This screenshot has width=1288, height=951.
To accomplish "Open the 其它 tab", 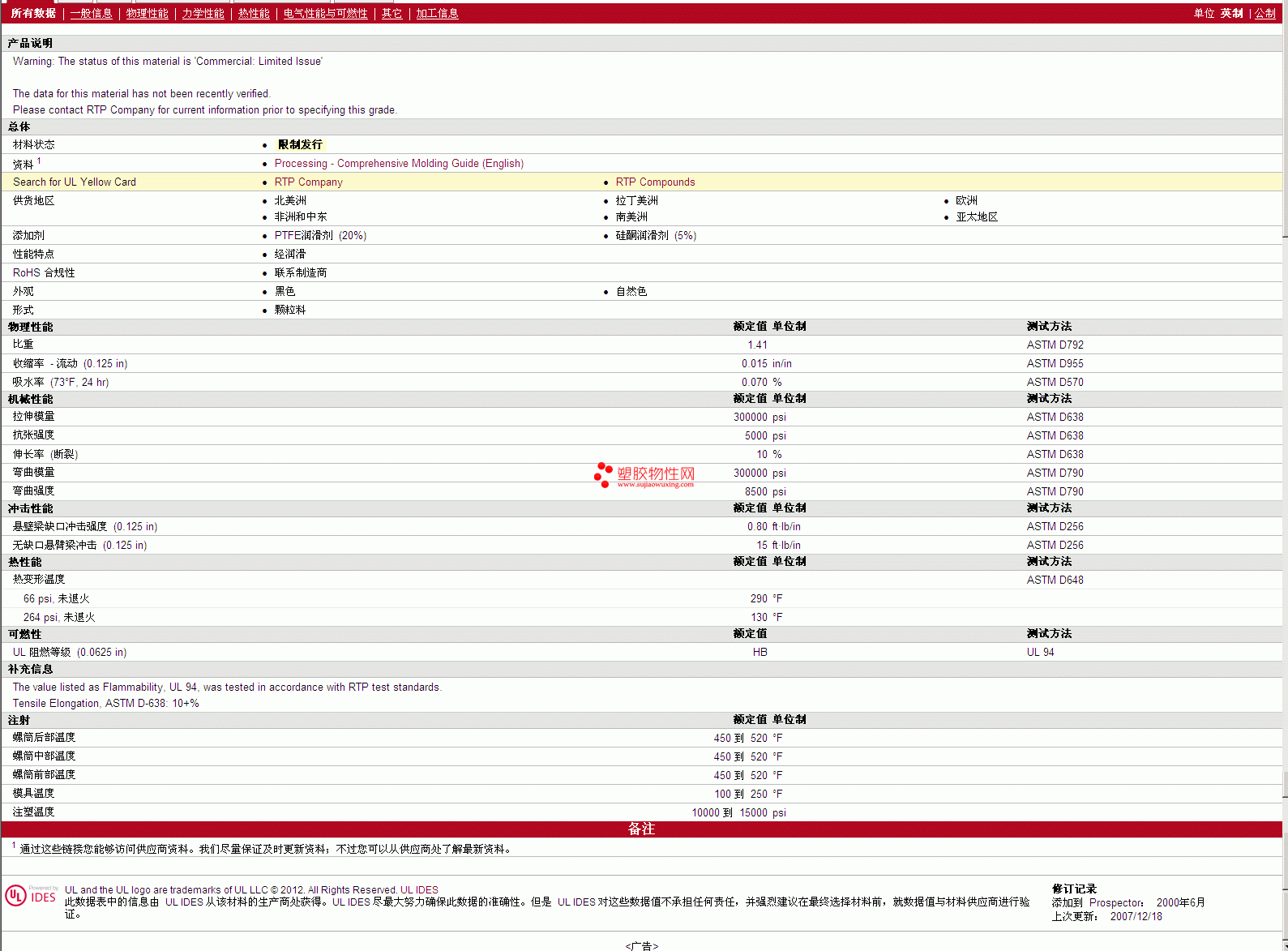I will pos(392,13).
